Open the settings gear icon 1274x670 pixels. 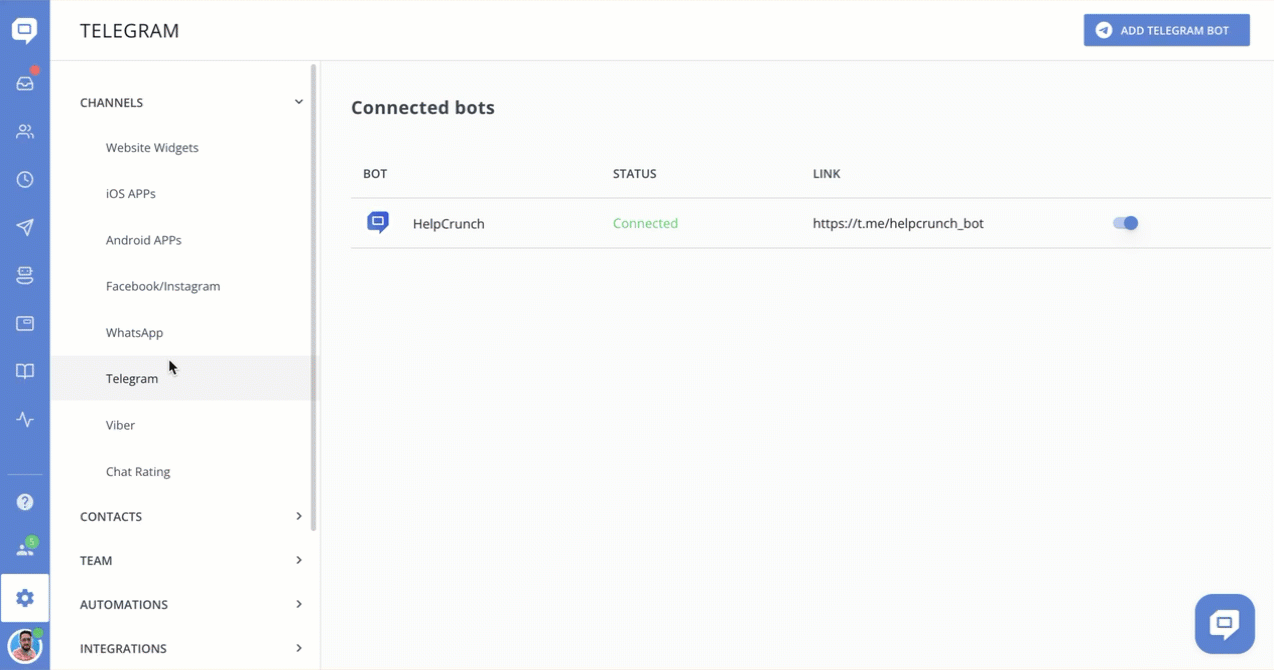pos(25,598)
